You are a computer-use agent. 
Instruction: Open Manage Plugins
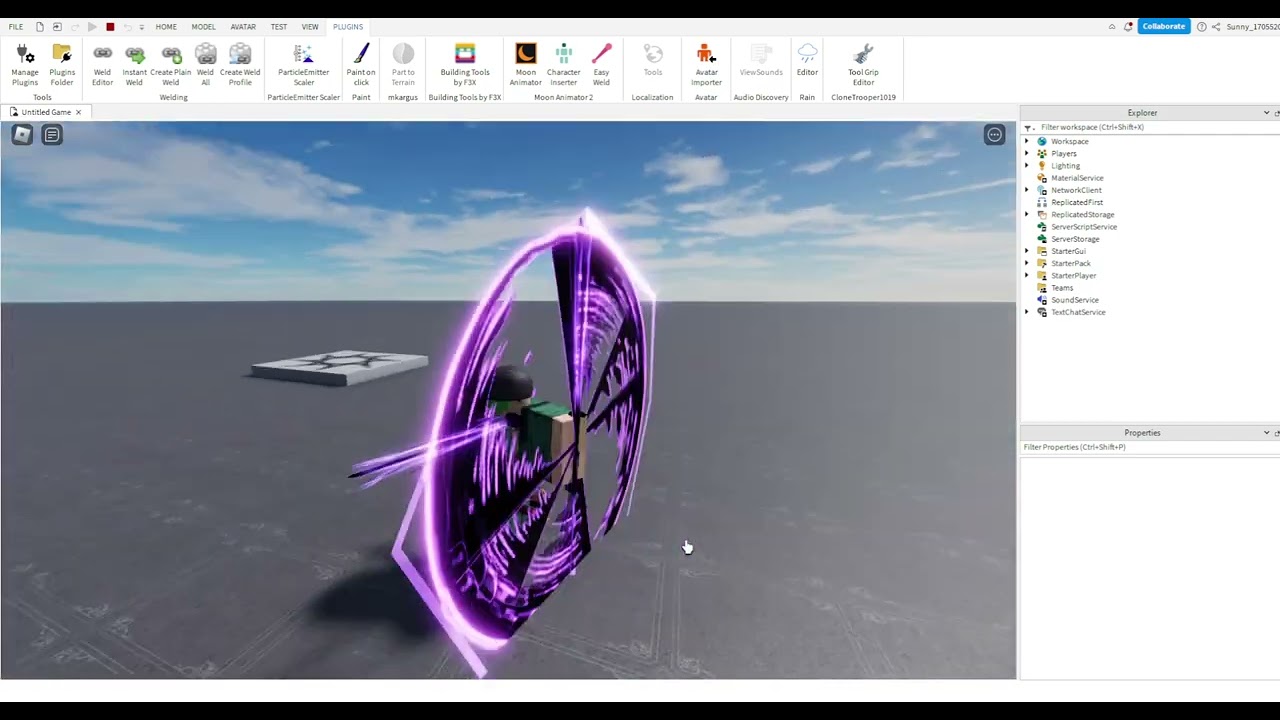click(25, 65)
